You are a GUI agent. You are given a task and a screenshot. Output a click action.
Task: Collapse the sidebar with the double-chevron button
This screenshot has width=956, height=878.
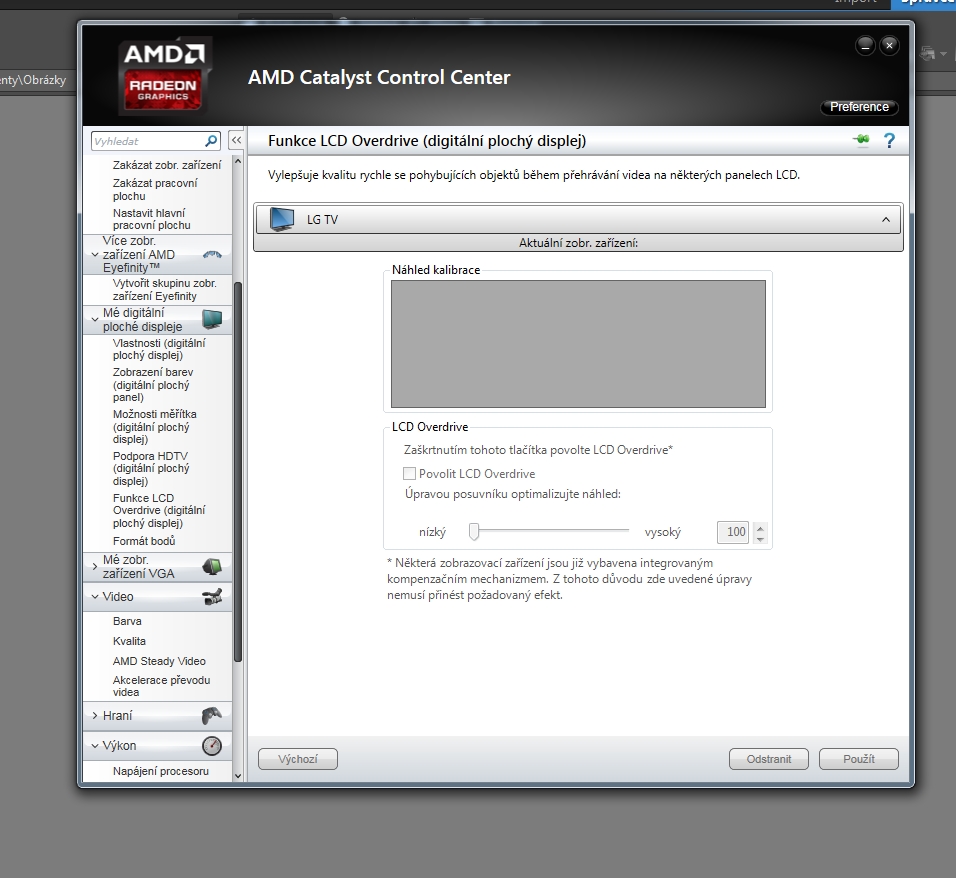click(x=237, y=140)
